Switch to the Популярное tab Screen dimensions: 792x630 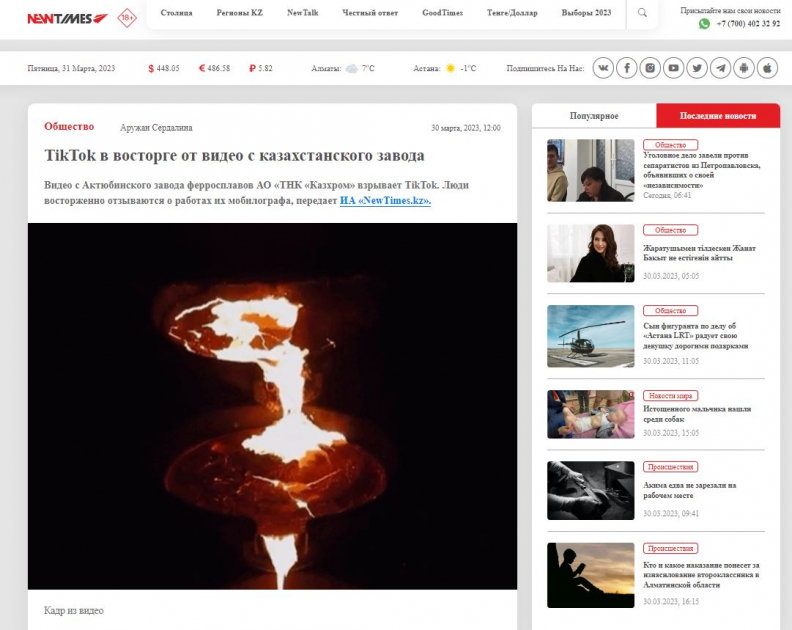[x=594, y=116]
